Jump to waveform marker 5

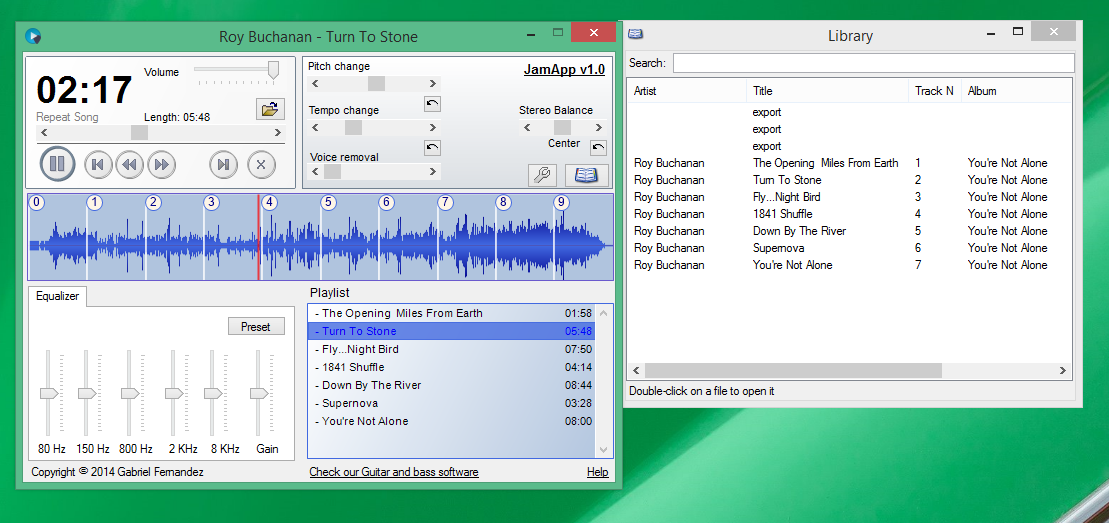[328, 203]
